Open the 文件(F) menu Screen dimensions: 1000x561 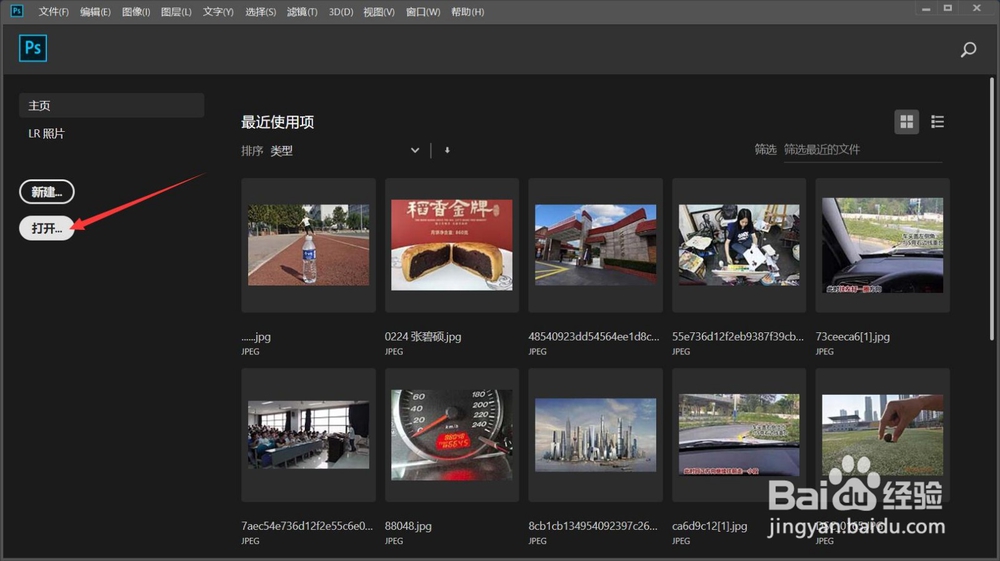pyautogui.click(x=54, y=11)
